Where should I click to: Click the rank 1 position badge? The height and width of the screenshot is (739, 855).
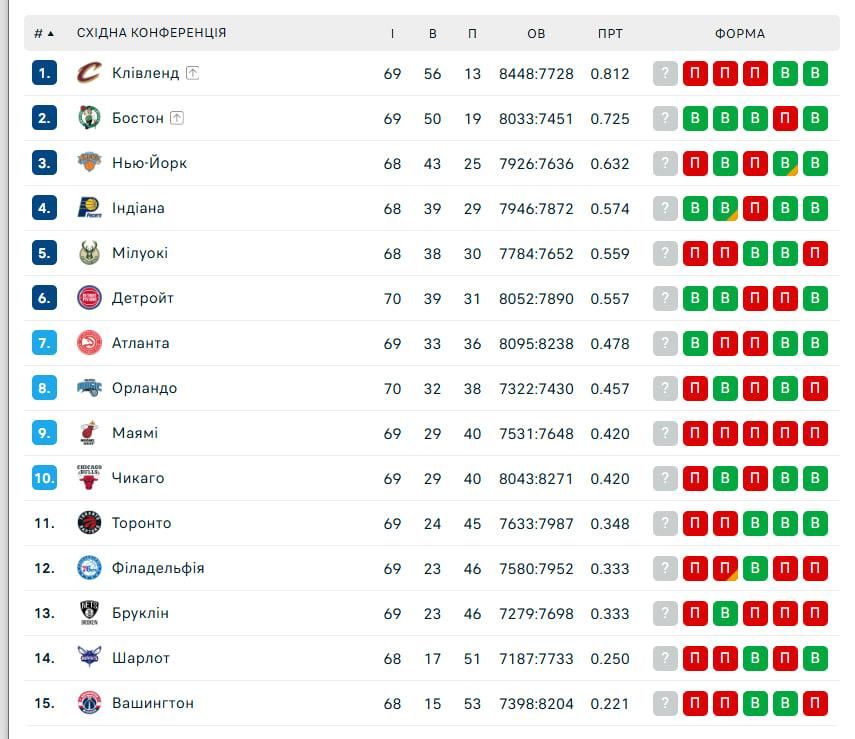44,73
